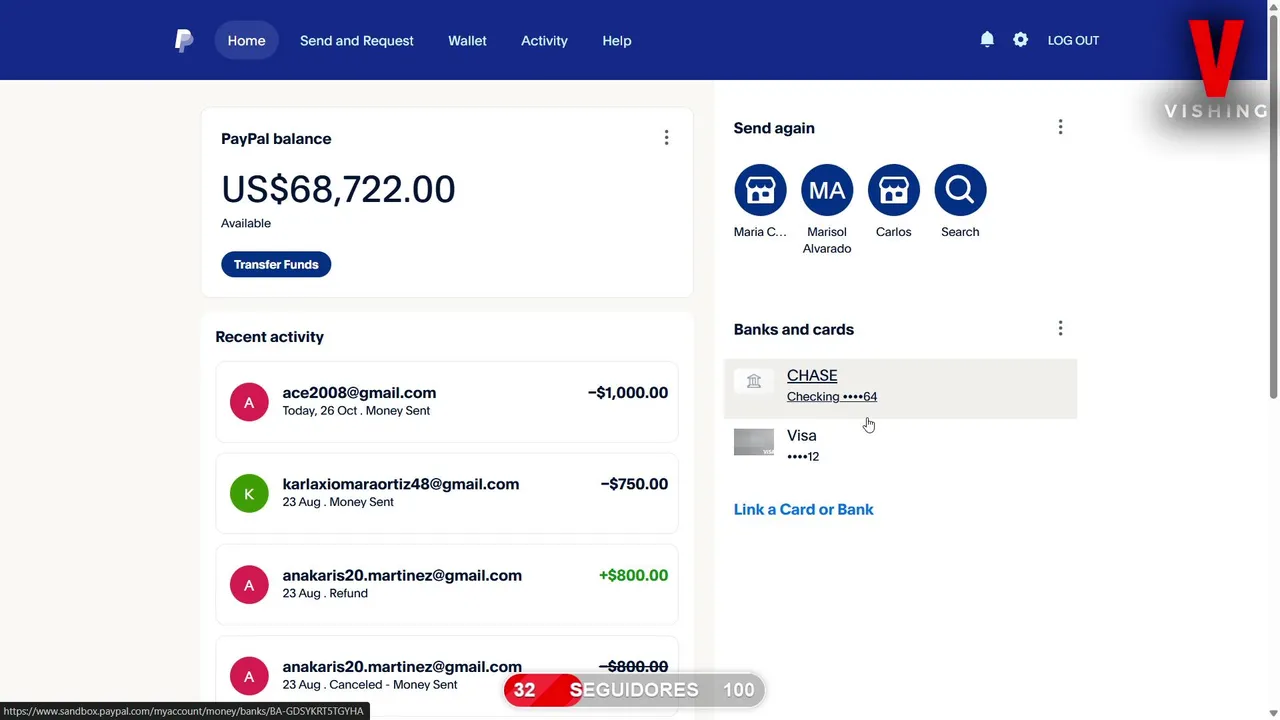This screenshot has width=1280, height=720.
Task: Open account settings gear
Action: 1020,40
